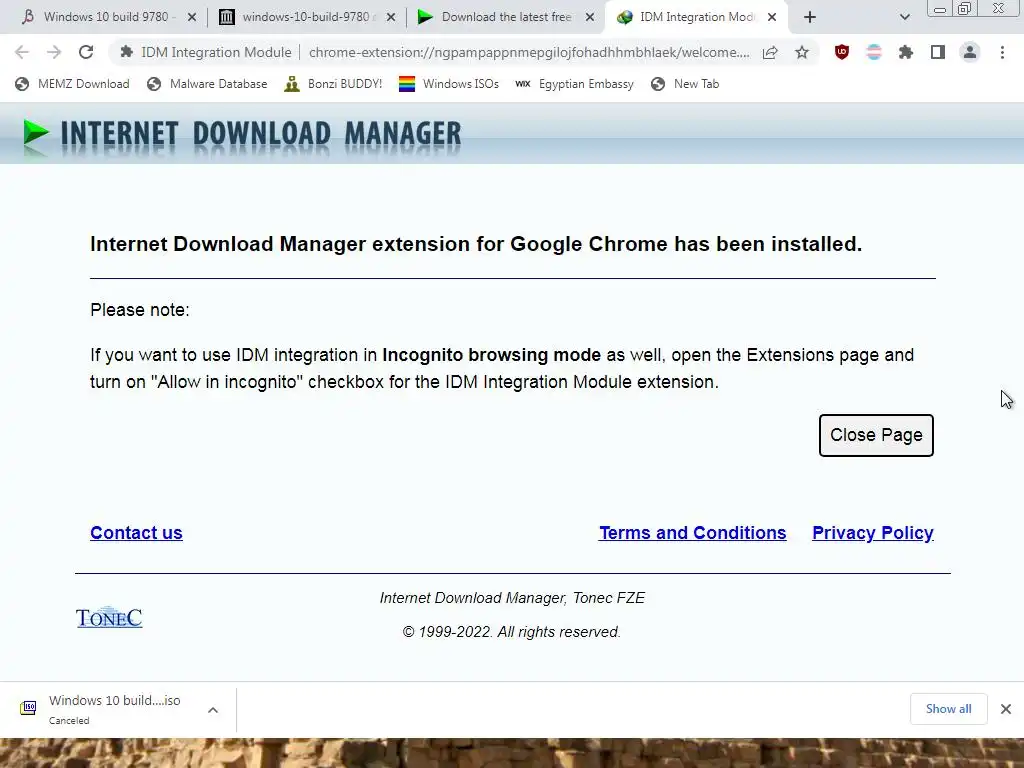The image size is (1024, 768).
Task: Click the share page icon in address bar
Action: 771,52
